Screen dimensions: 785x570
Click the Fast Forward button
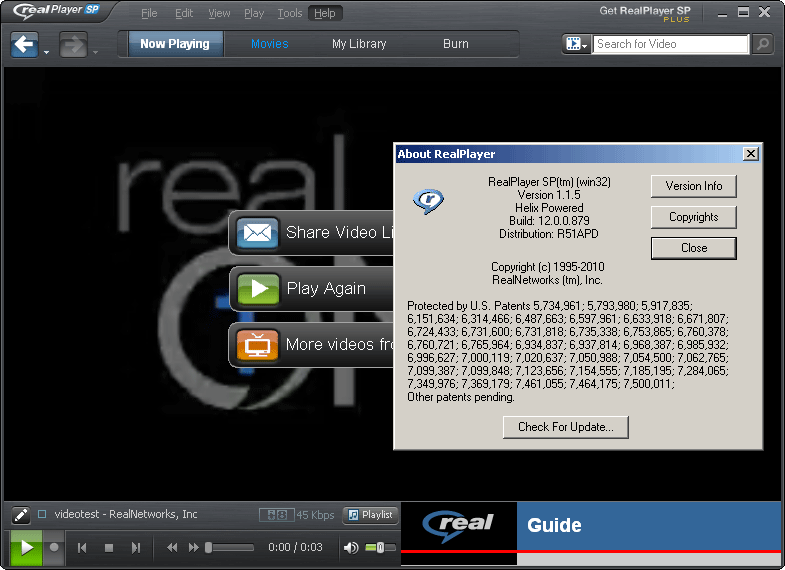[x=193, y=548]
